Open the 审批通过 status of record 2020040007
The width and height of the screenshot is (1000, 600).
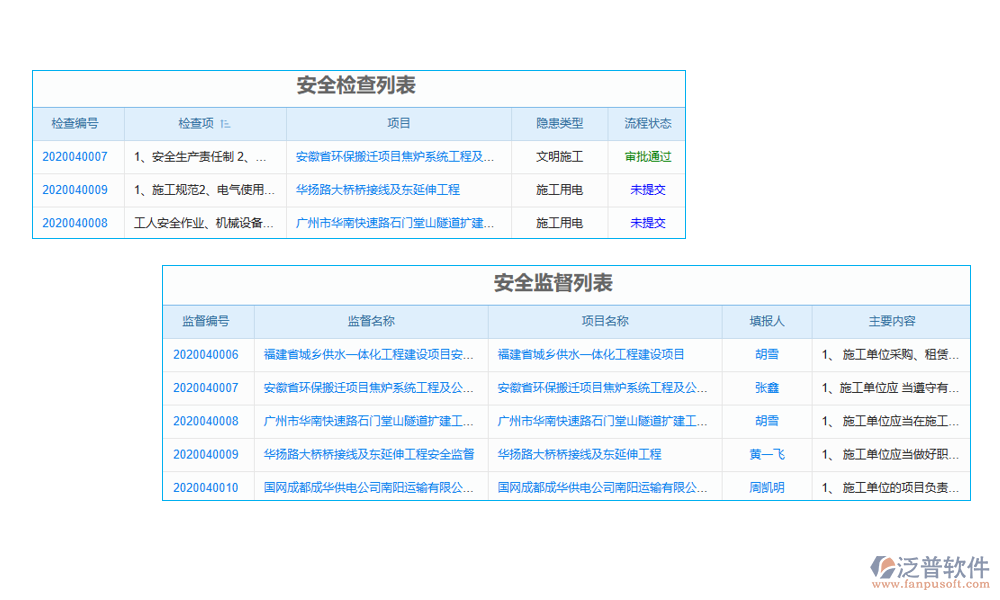click(647, 156)
